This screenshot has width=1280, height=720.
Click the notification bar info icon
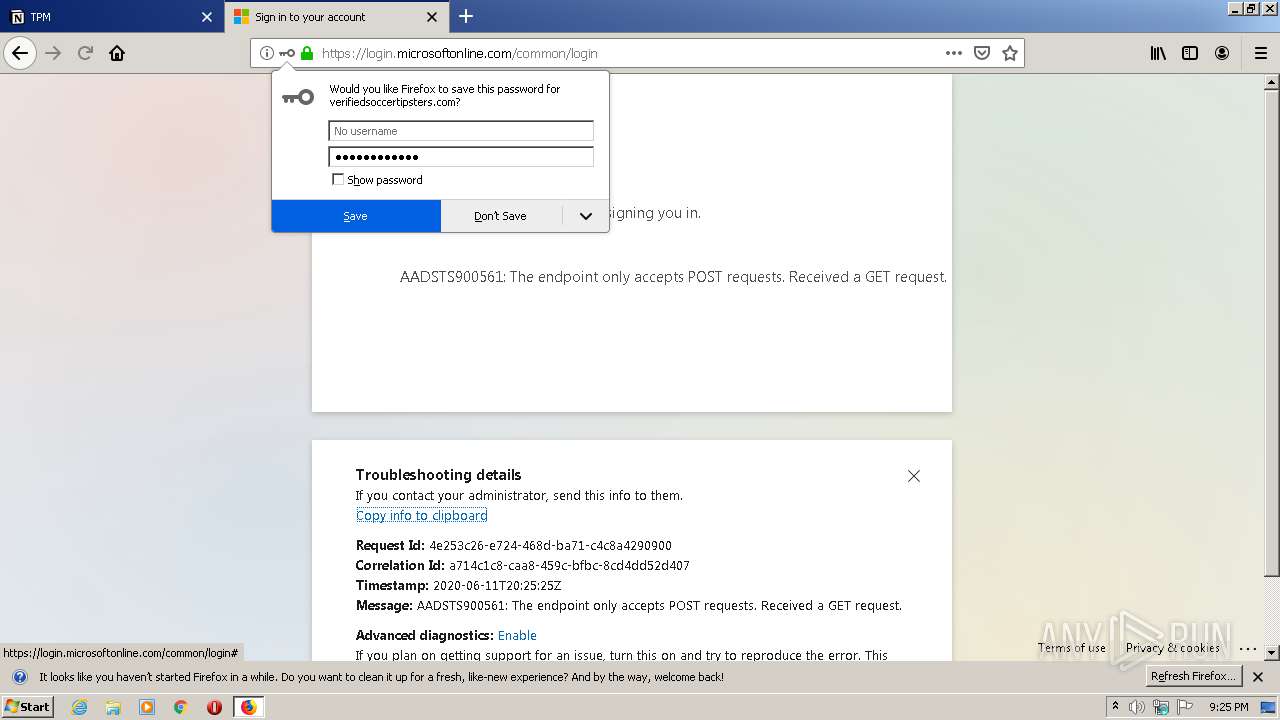point(19,677)
